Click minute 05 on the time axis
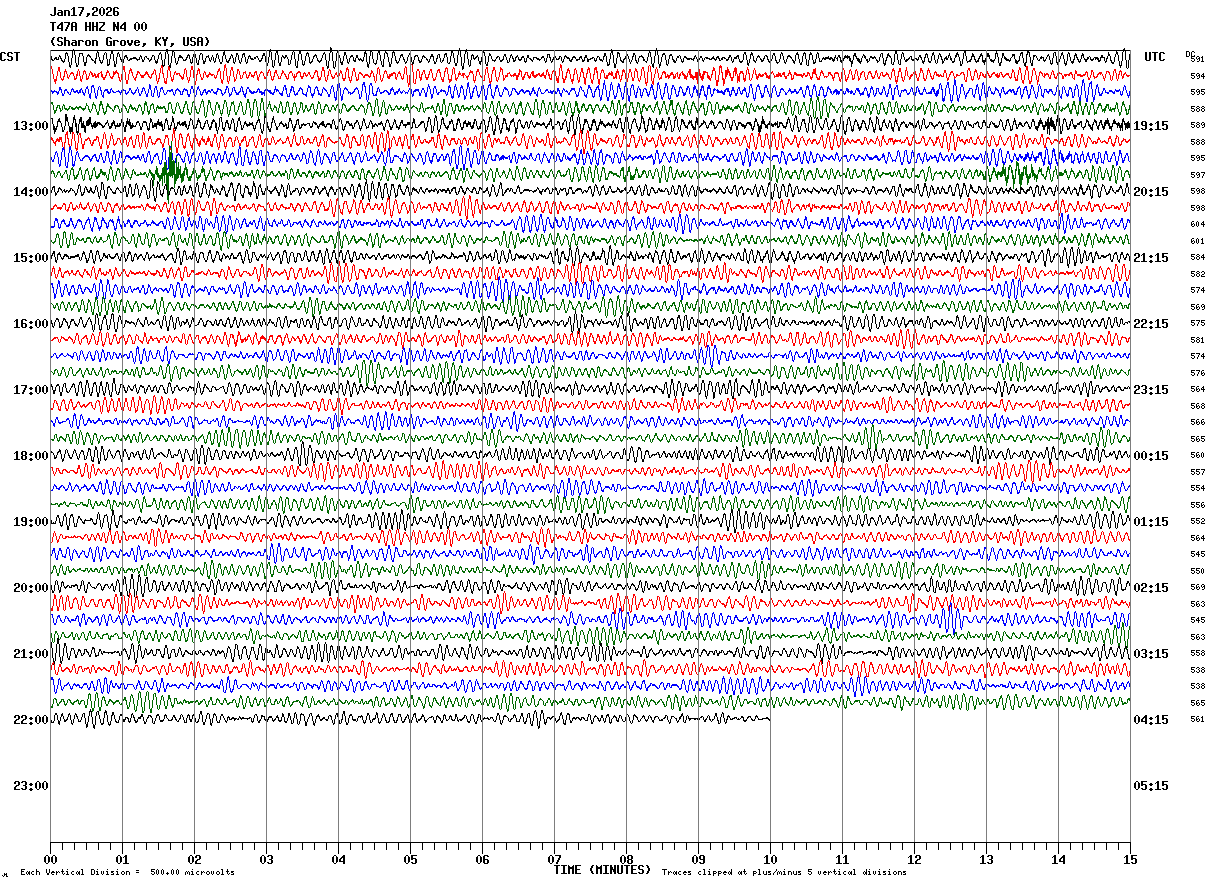 coord(410,859)
